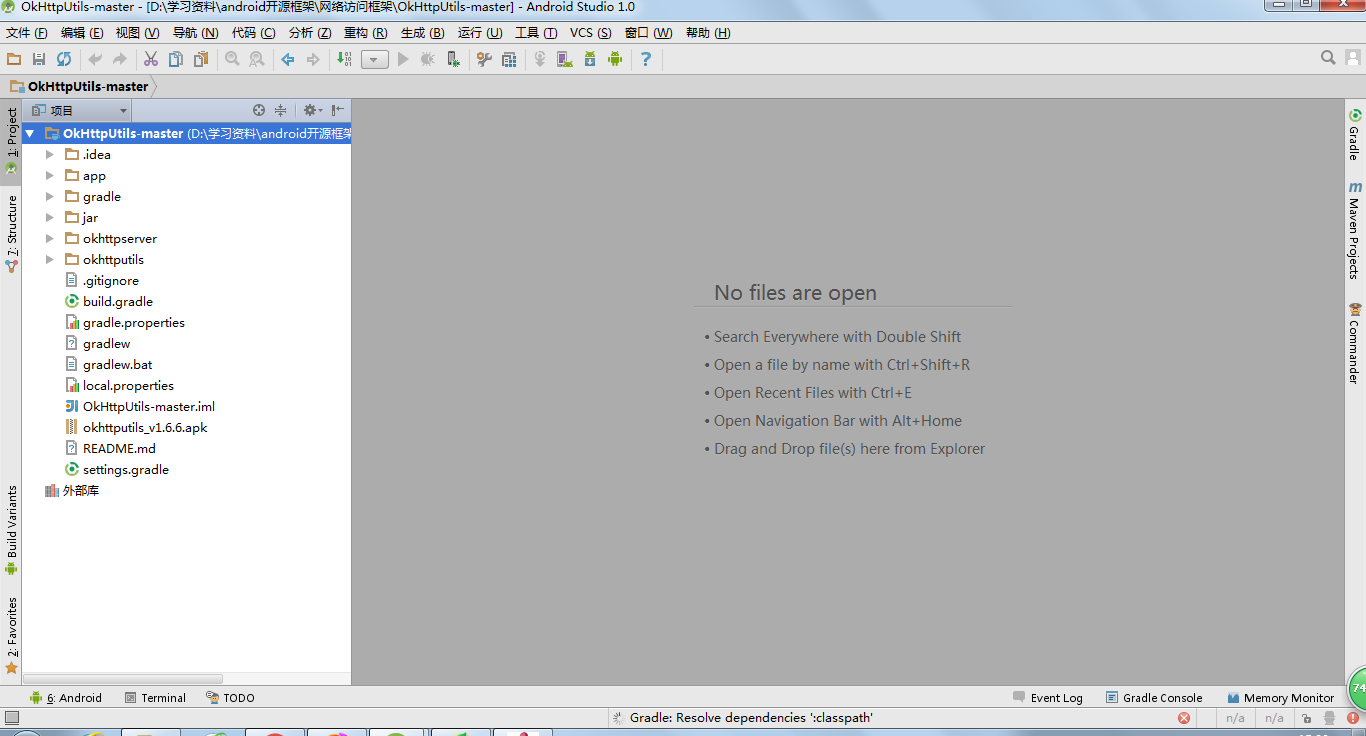The width and height of the screenshot is (1366, 736).
Task: Open the 文件 (F) menu
Action: (x=27, y=33)
